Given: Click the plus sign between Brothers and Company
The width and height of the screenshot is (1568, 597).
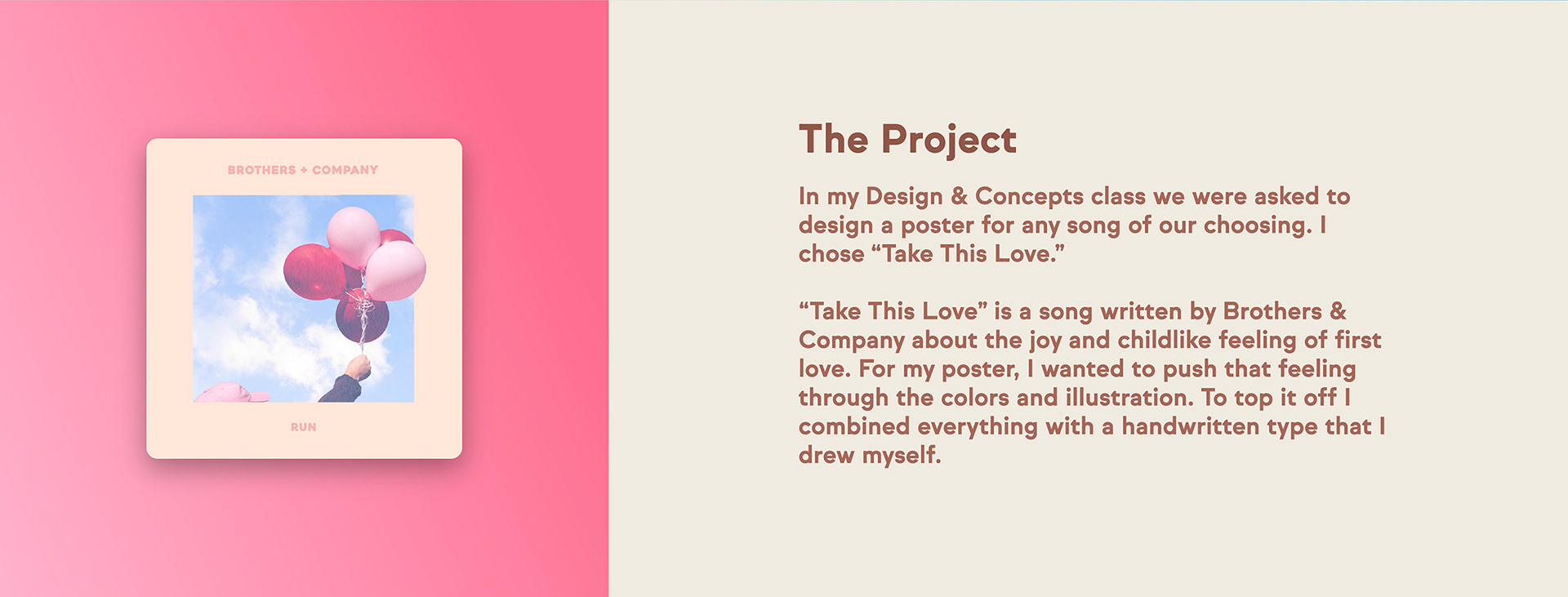Looking at the screenshot, I should point(304,170).
